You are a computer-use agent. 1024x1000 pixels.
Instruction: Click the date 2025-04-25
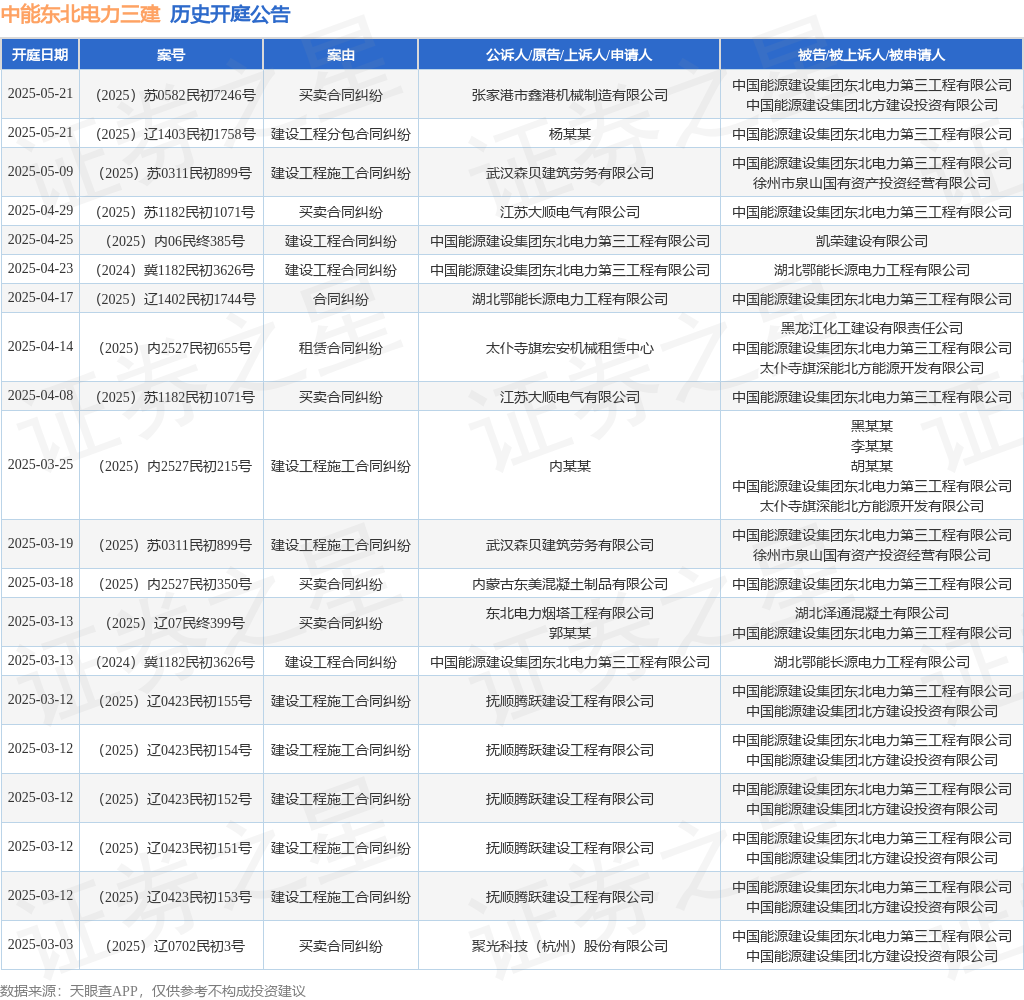(x=40, y=240)
